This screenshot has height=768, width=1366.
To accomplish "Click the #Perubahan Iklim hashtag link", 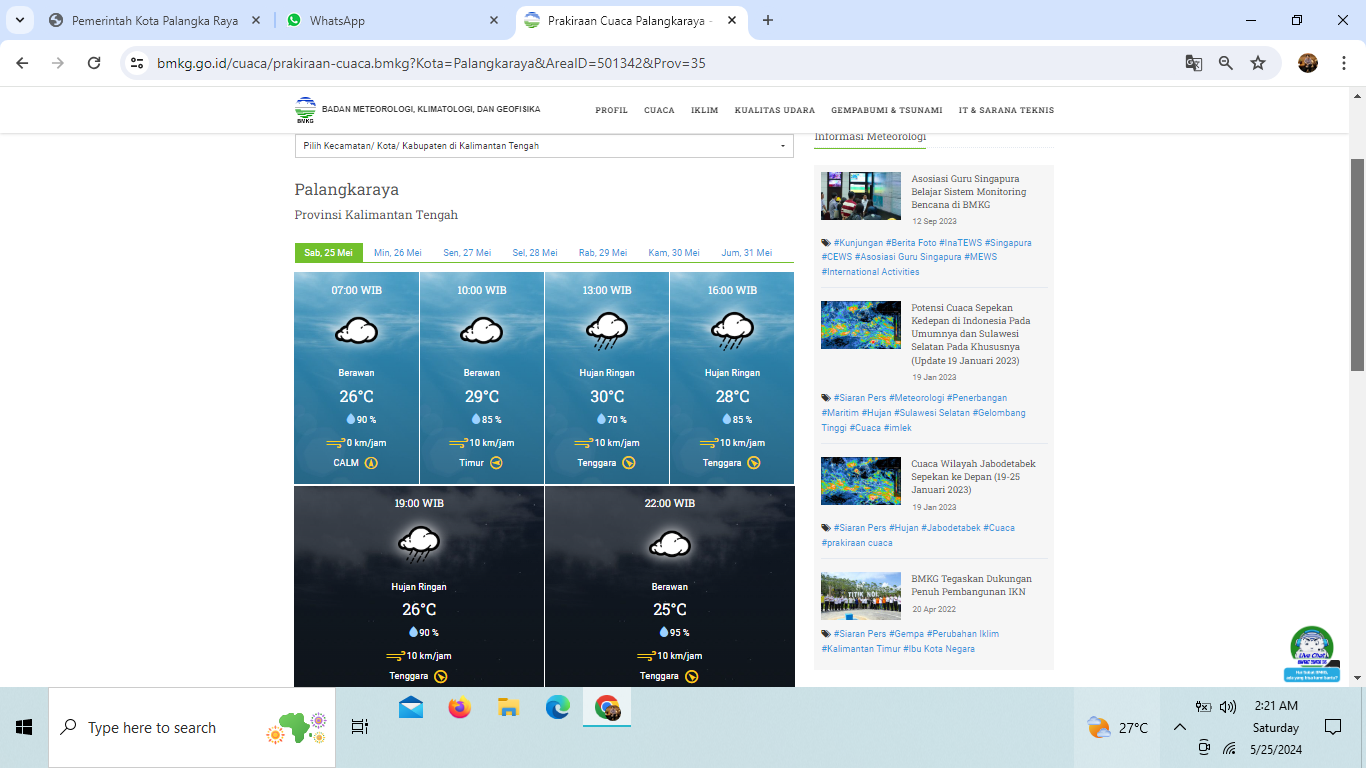I will click(x=963, y=634).
